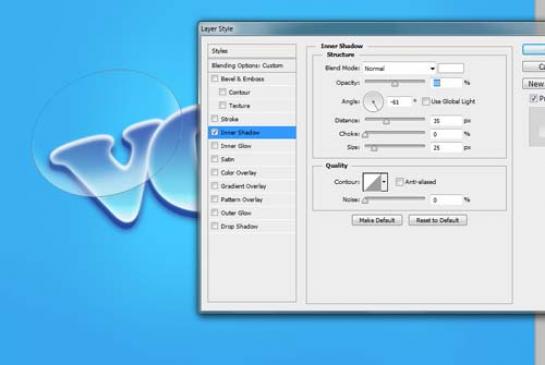Select the Inner Shadow row label
This screenshot has width=545, height=365.
240,132
